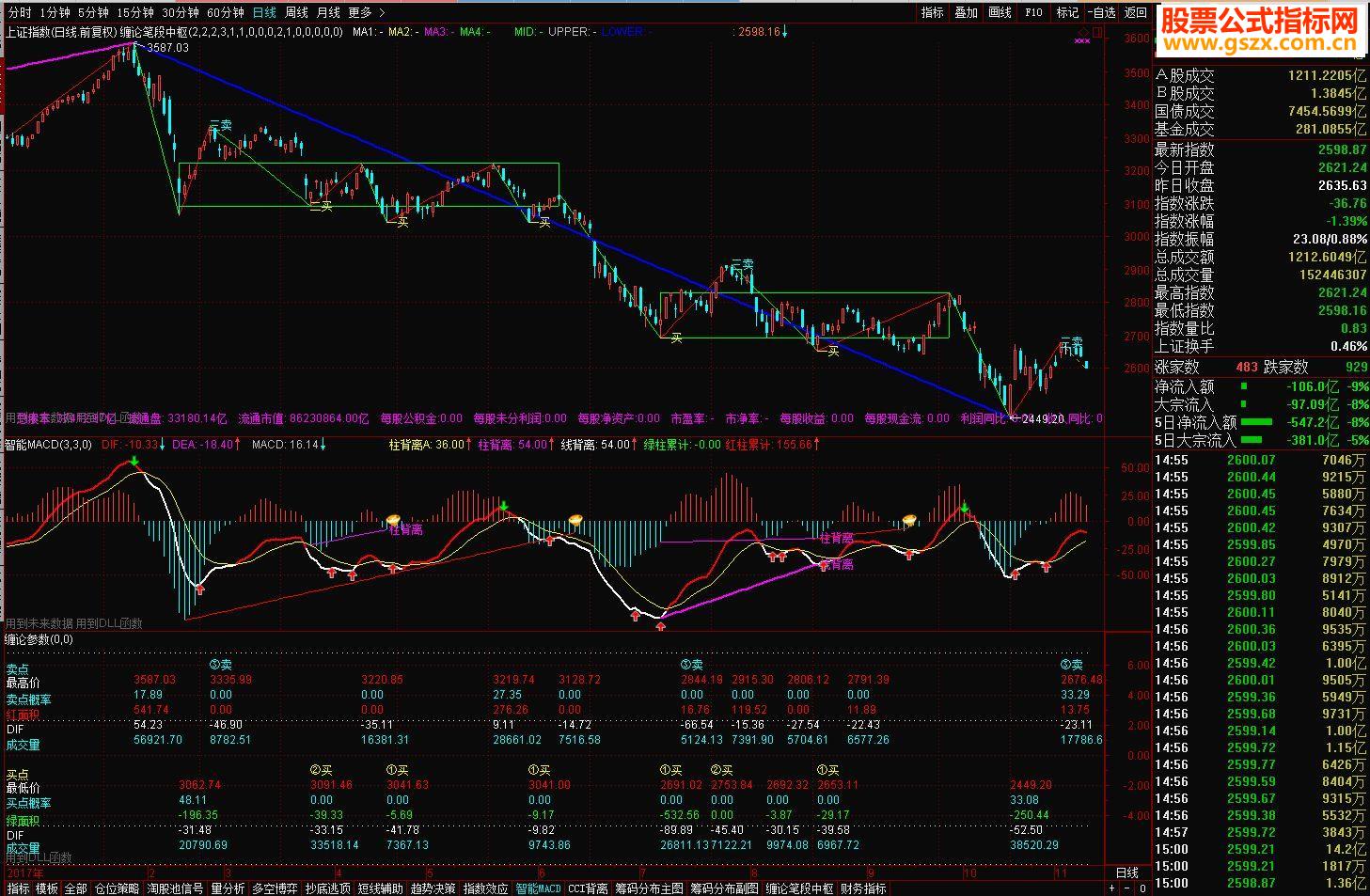Select the 30分钟 period
Image resolution: width=1370 pixels, height=896 pixels.
pos(180,12)
